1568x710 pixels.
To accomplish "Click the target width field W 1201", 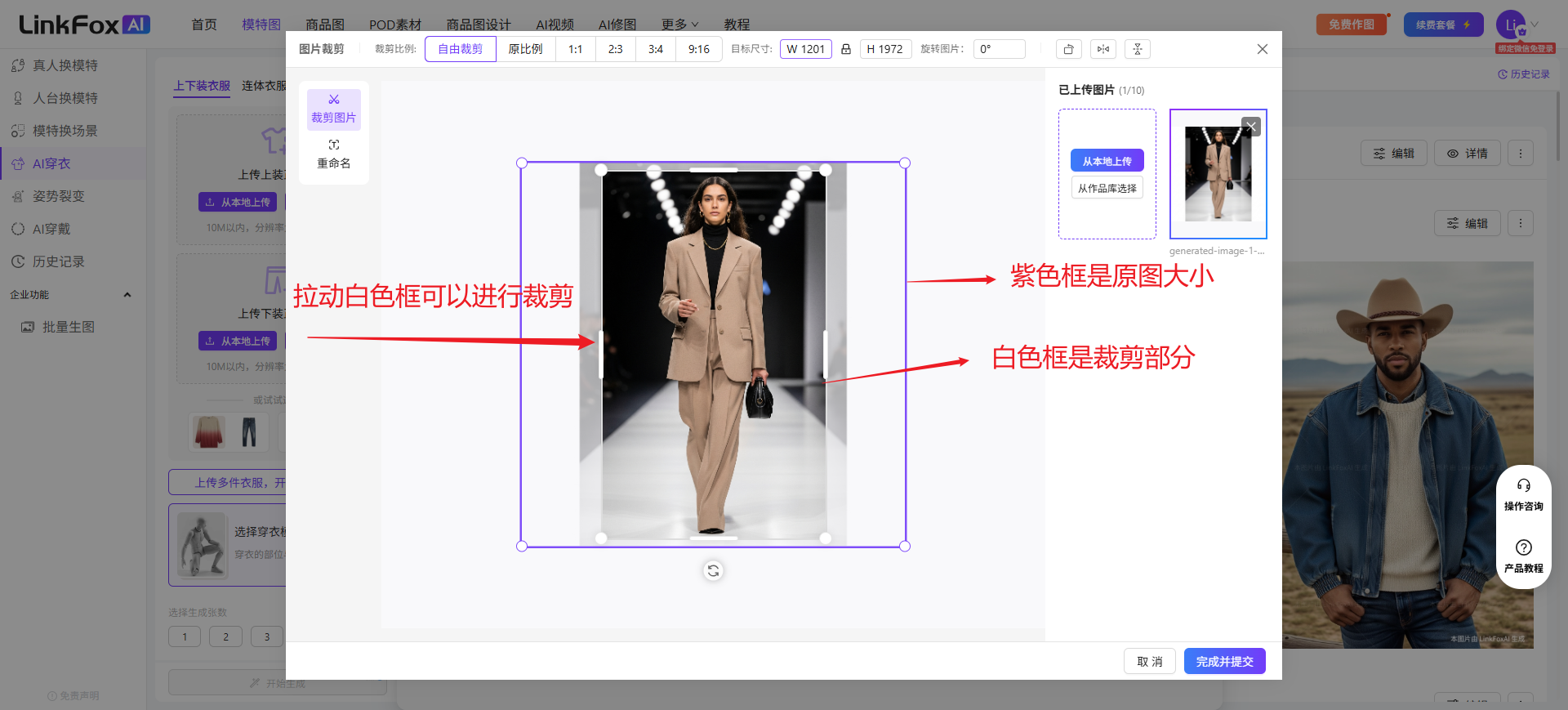I will (x=806, y=49).
